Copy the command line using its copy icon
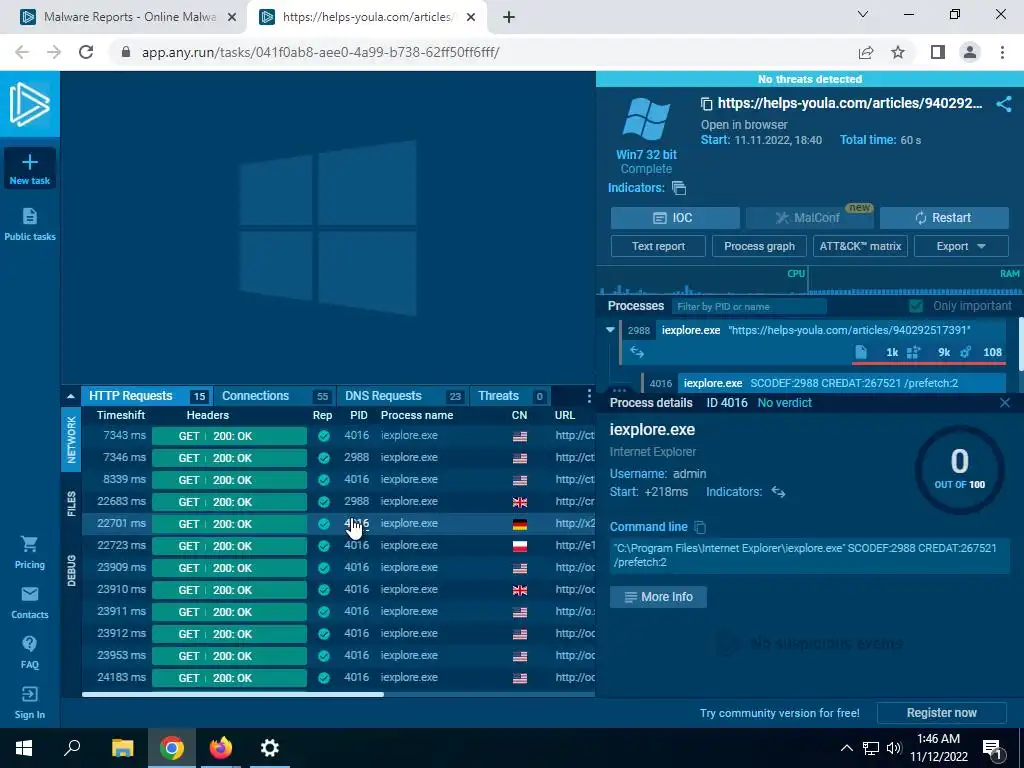The height and width of the screenshot is (768, 1024). point(699,527)
